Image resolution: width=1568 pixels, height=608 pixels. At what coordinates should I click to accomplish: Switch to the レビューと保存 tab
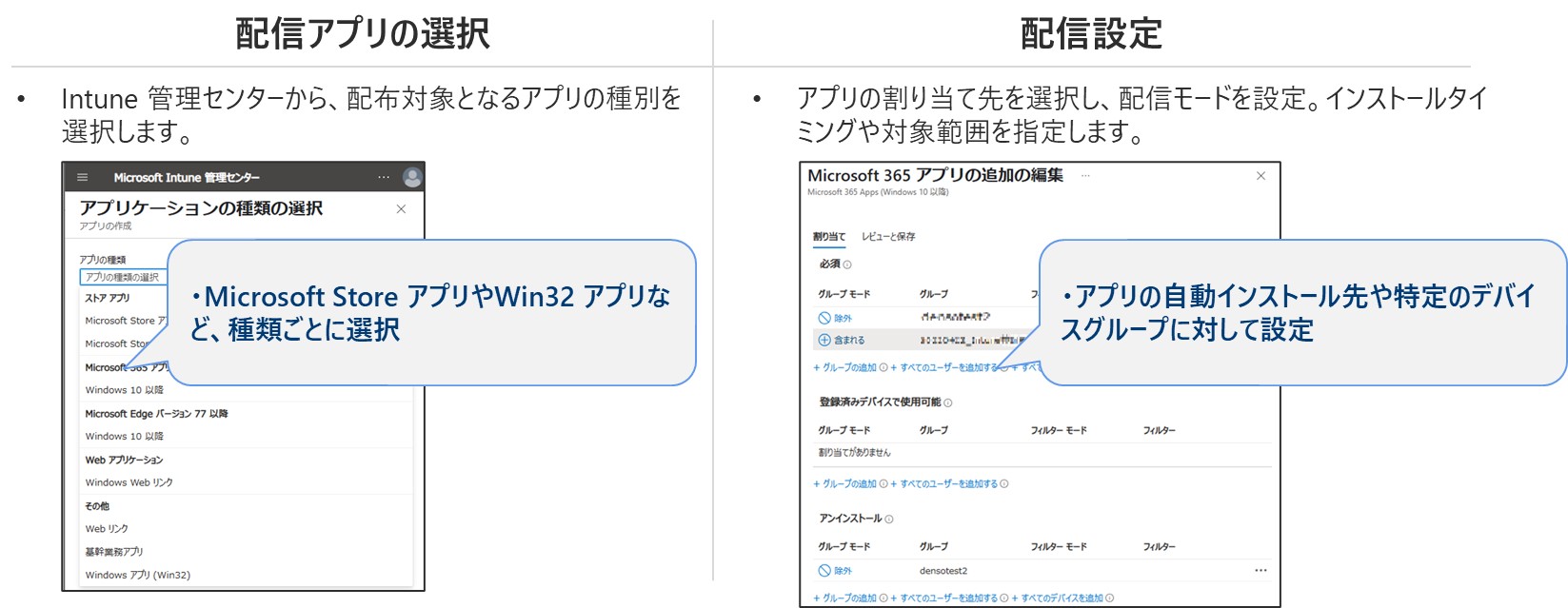pyautogui.click(x=888, y=237)
